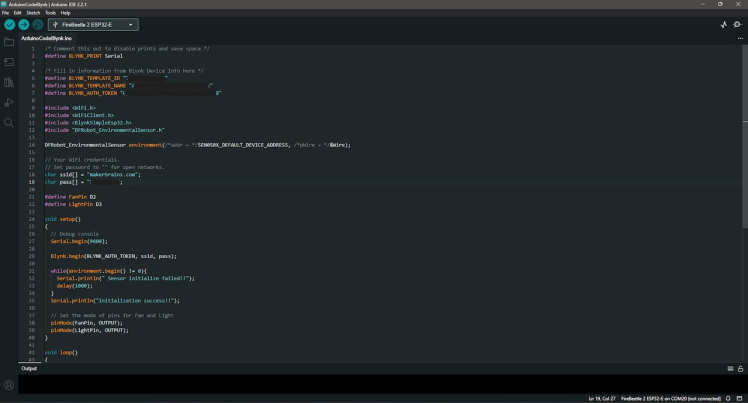Click the editor vertical scrollbar

[745, 136]
